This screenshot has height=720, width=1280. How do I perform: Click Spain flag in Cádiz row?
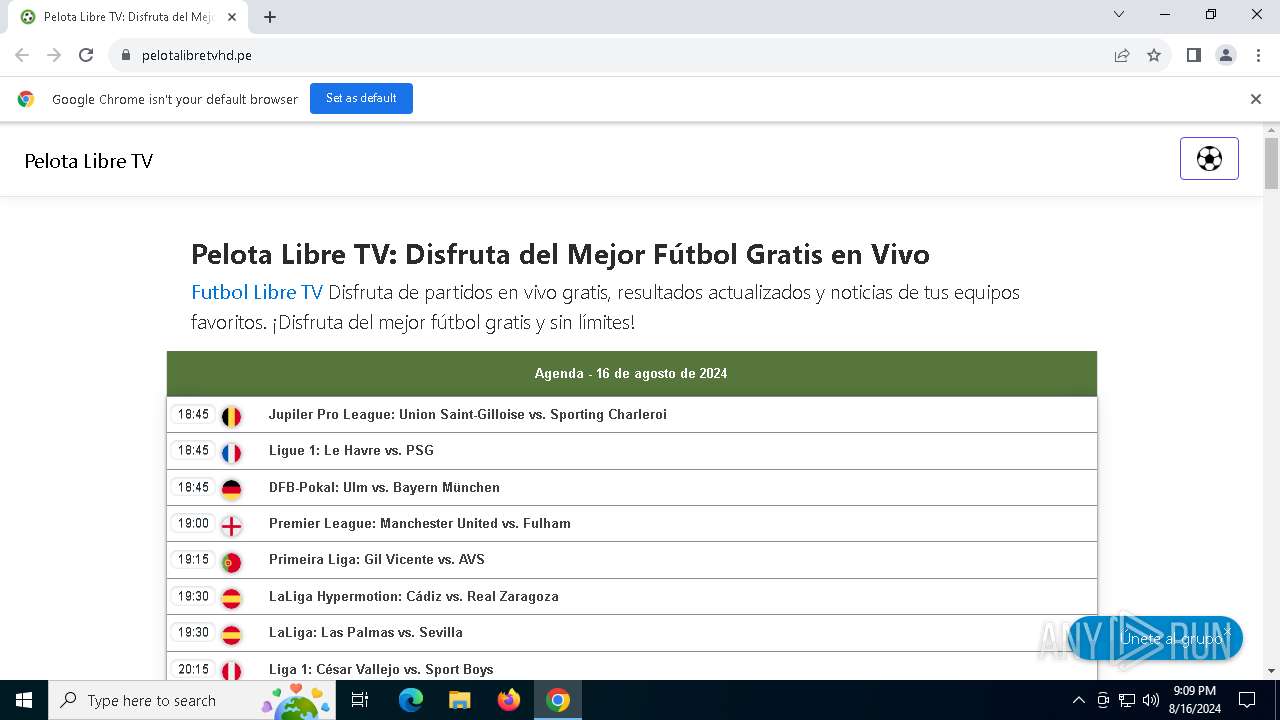tap(231, 598)
